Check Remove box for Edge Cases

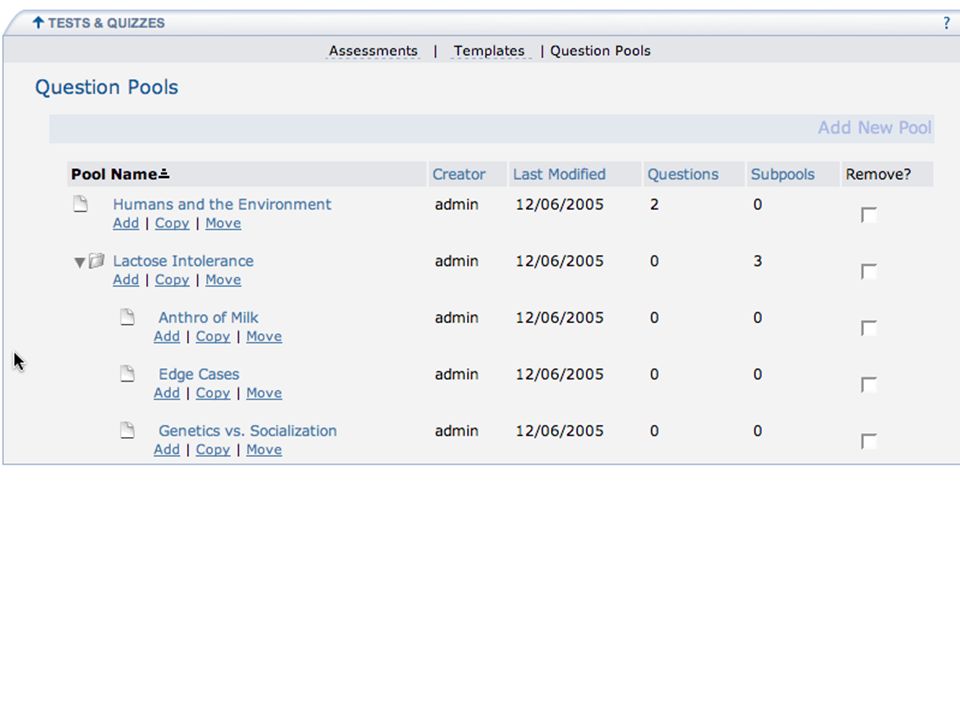[x=868, y=384]
